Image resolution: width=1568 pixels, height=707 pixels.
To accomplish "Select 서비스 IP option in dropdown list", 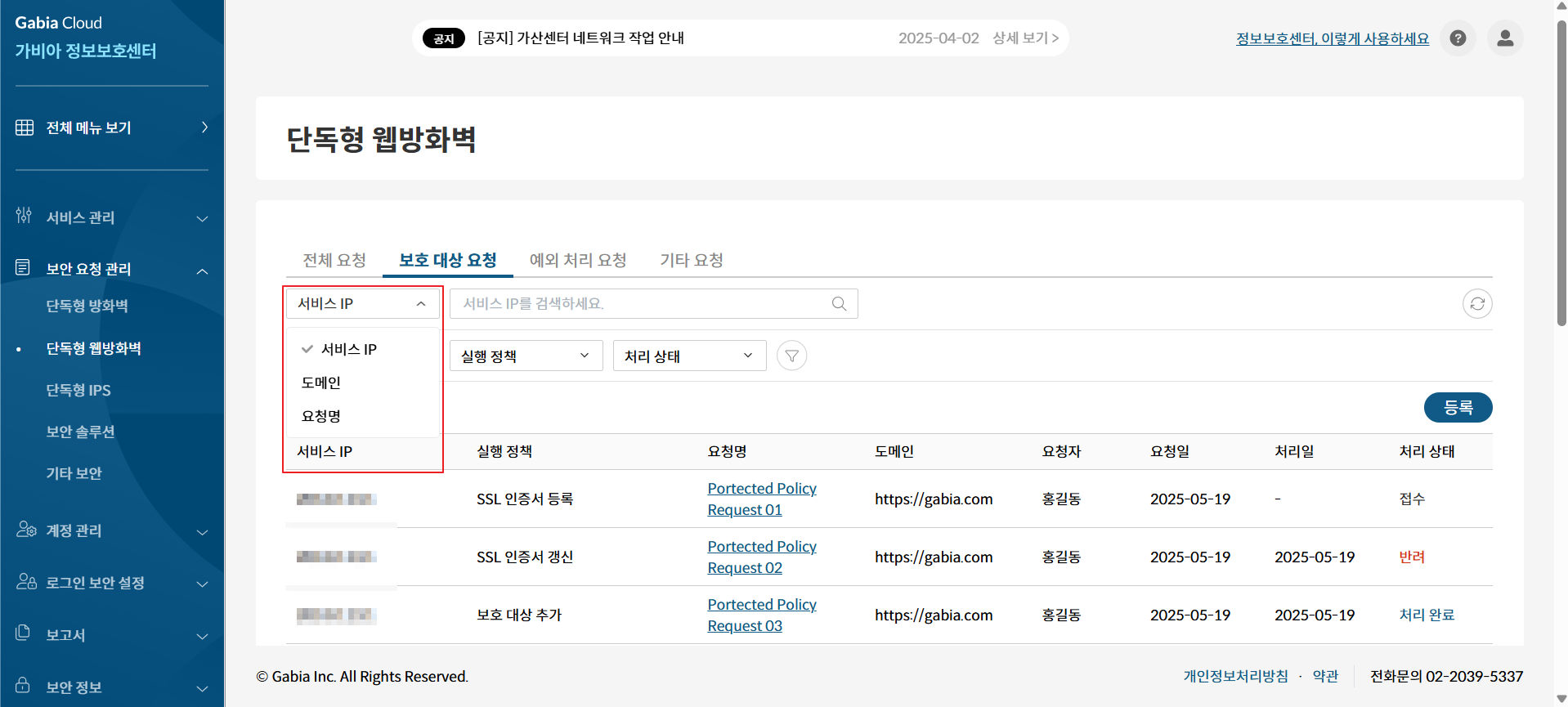I will 363,349.
